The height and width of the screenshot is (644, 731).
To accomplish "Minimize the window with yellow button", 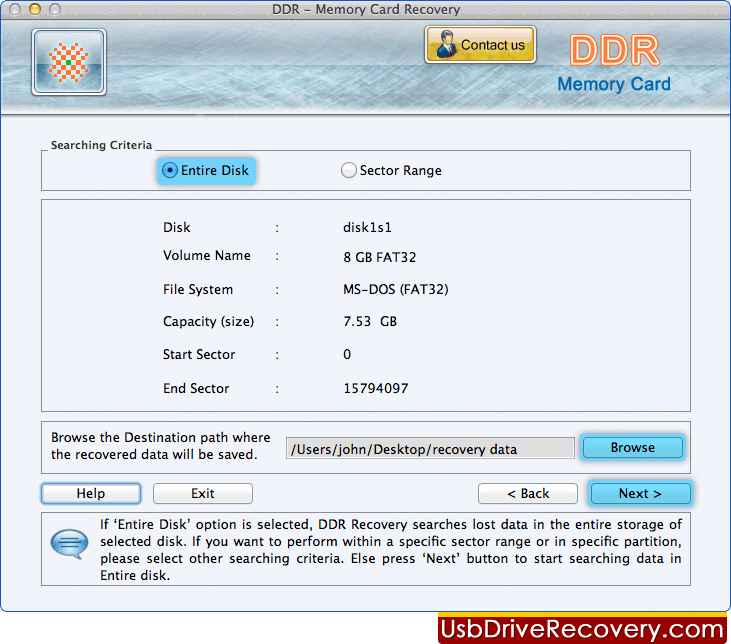I will coord(35,9).
